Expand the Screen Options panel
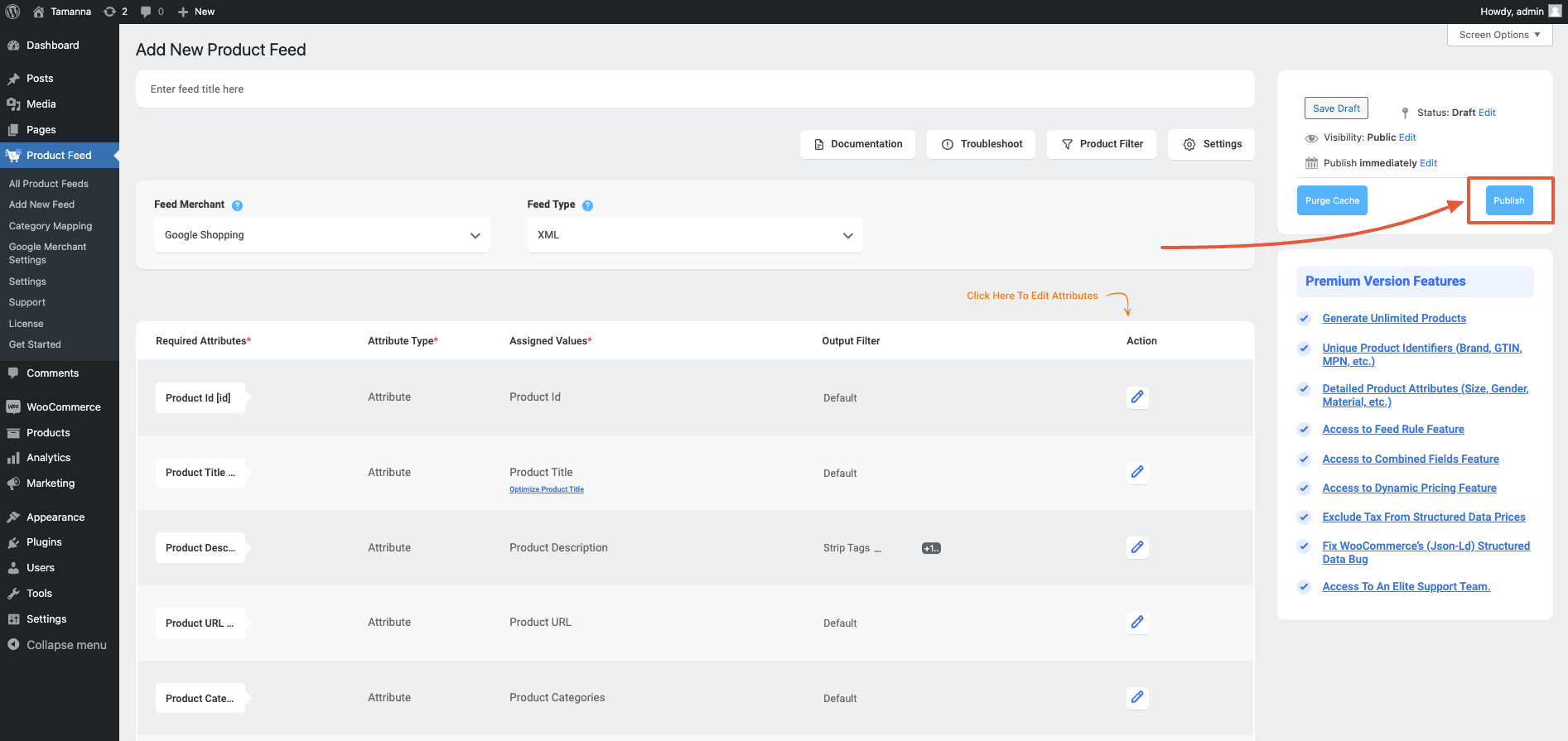The width and height of the screenshot is (1568, 741). pos(1499,35)
